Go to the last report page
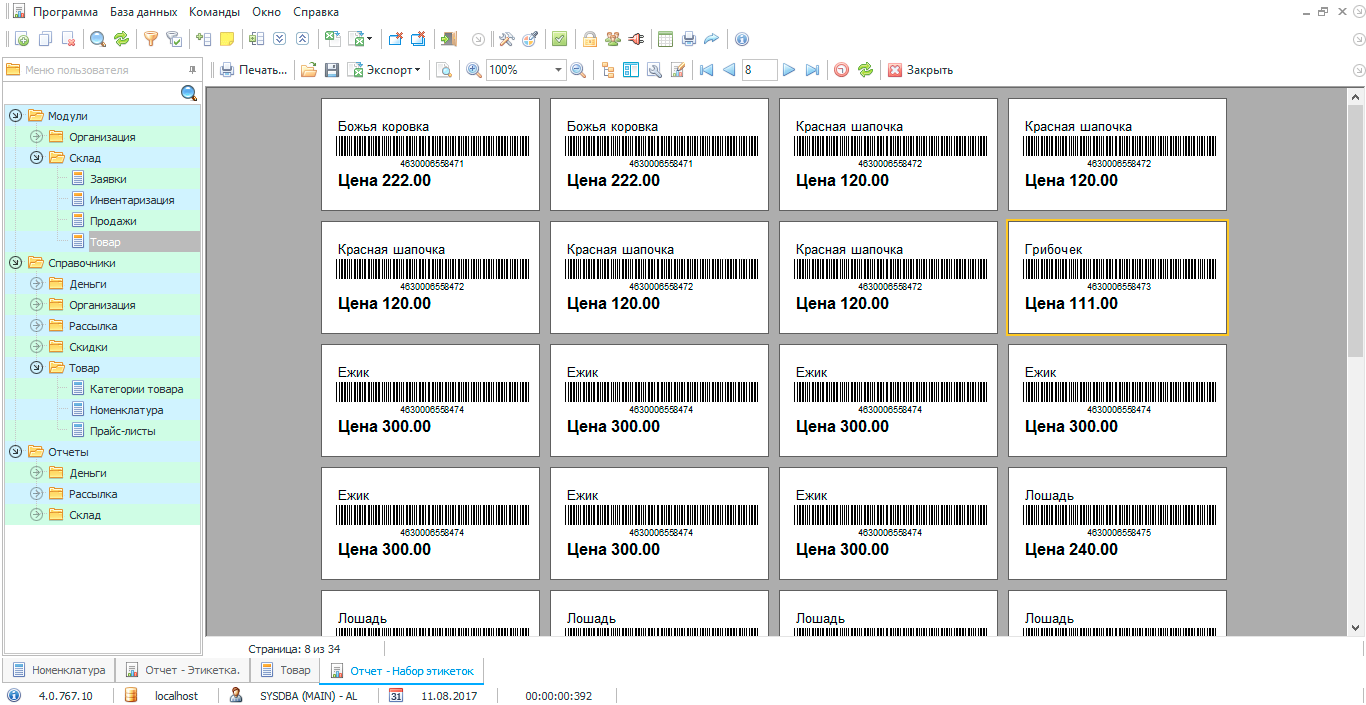1366x705 pixels. [812, 70]
